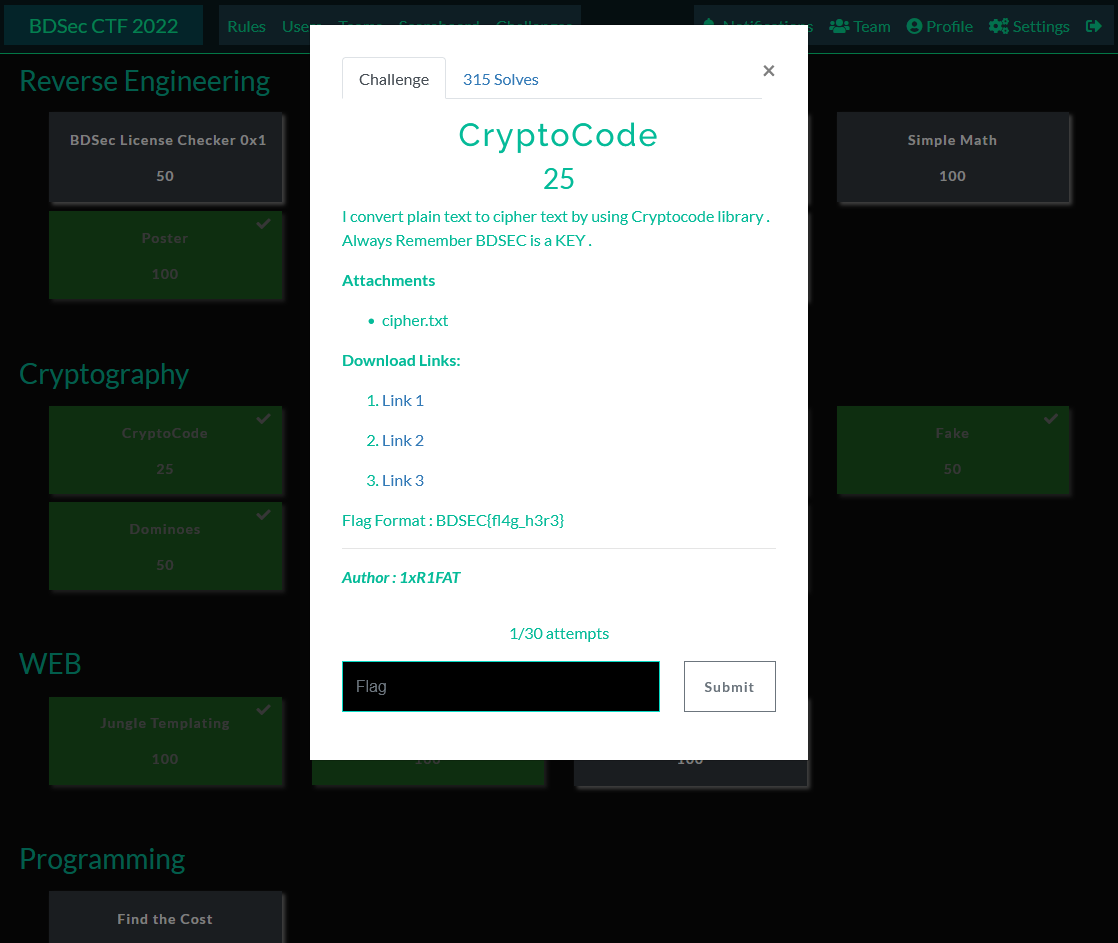Select the Challenge tab in the modal

point(393,78)
